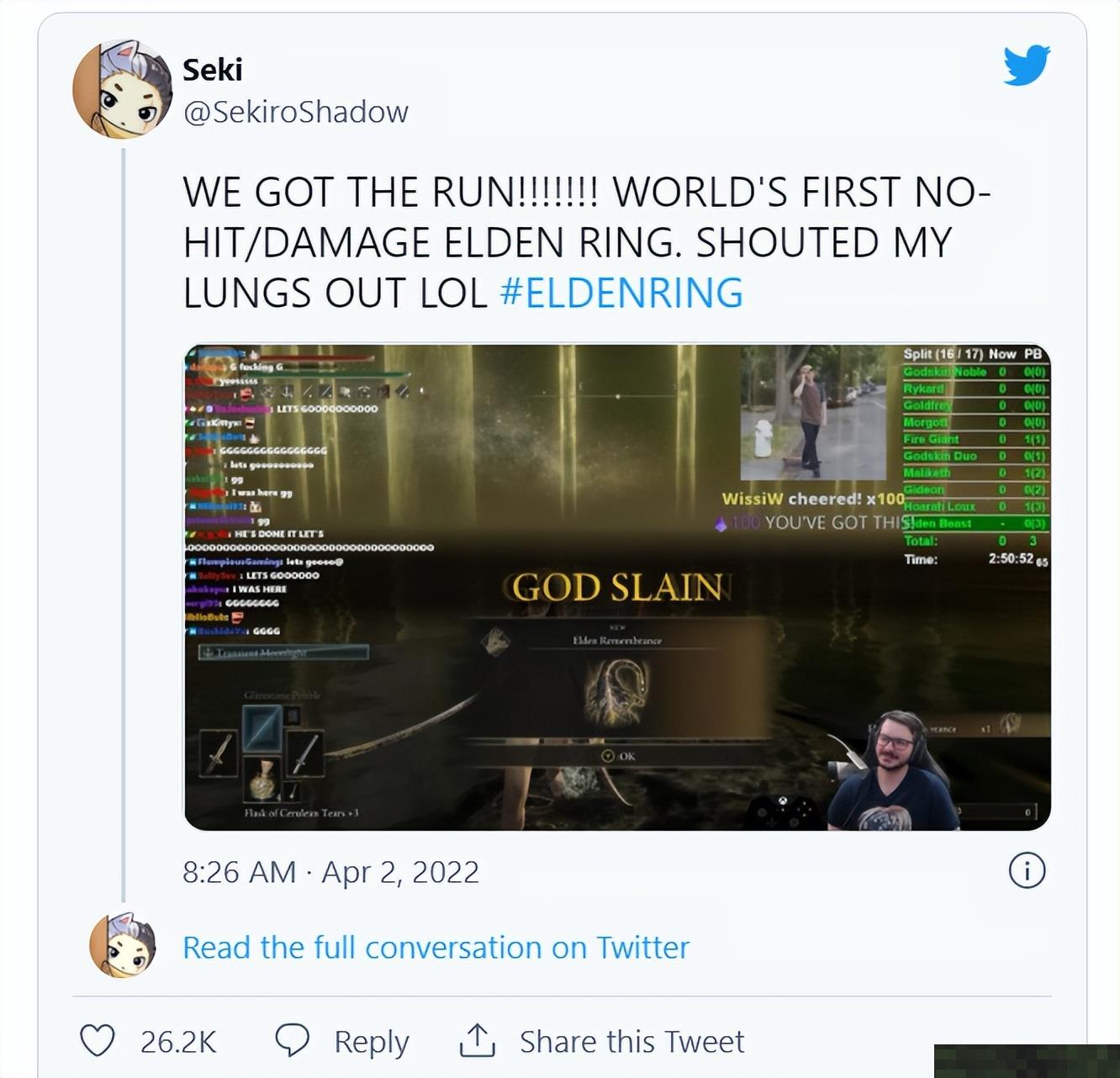
Task: Open the #ELDENRING hashtag
Action: pyautogui.click(x=621, y=293)
